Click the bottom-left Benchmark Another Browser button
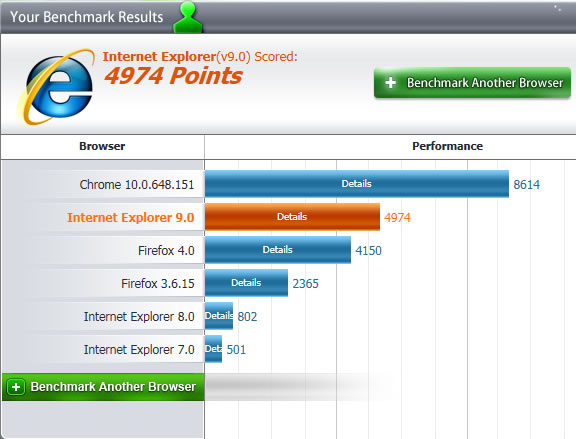Image resolution: width=576 pixels, height=439 pixels. pos(103,387)
